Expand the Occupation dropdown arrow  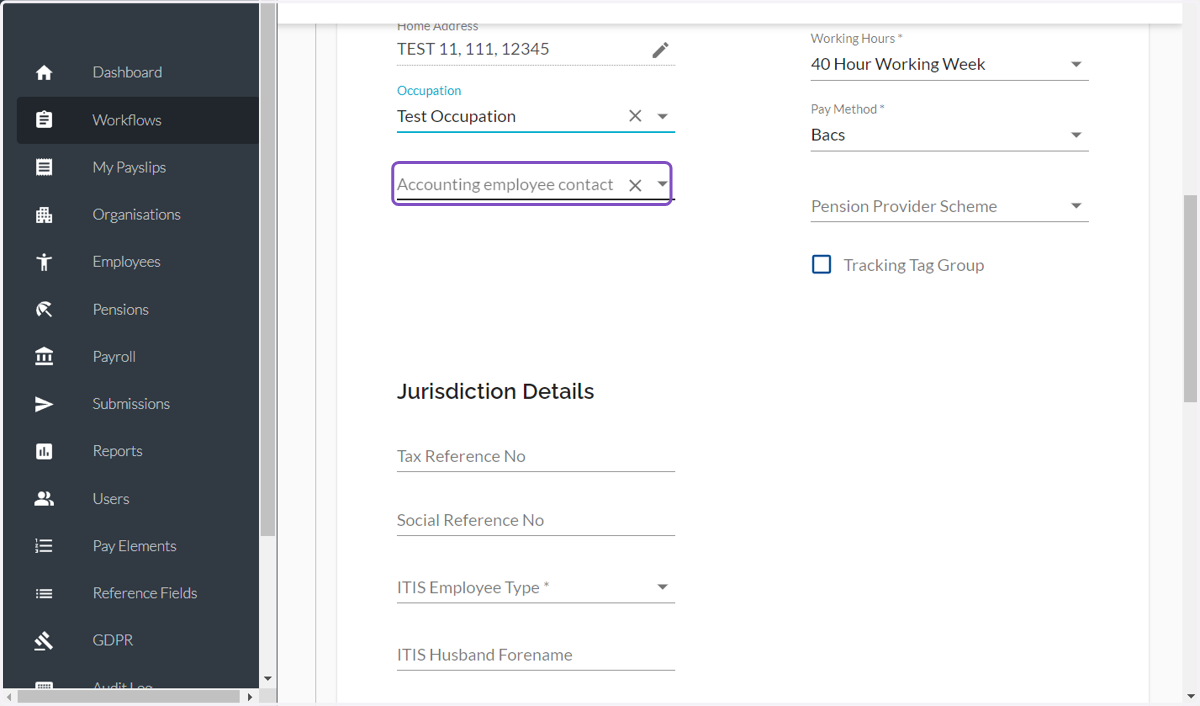click(662, 116)
